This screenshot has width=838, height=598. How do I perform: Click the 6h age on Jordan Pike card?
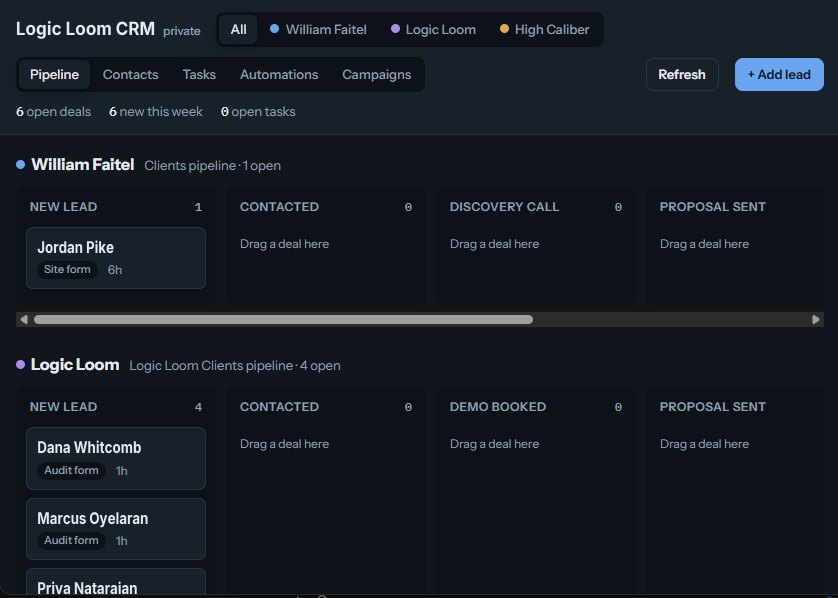[x=115, y=270]
